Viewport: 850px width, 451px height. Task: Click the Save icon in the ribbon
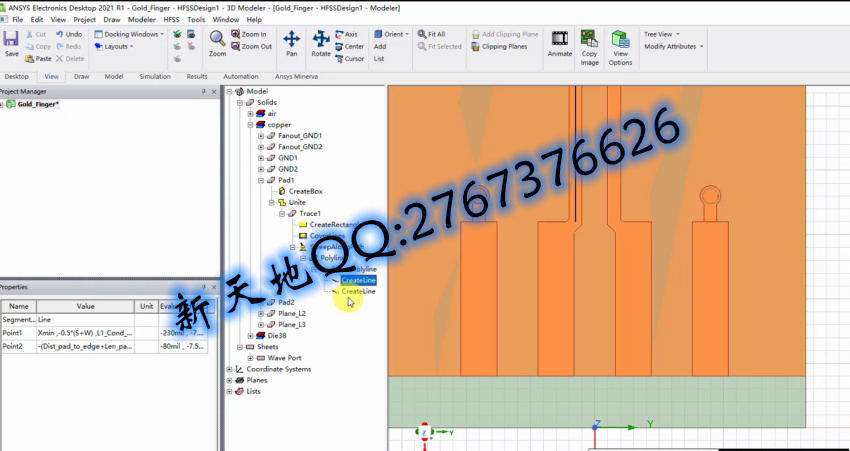11,43
